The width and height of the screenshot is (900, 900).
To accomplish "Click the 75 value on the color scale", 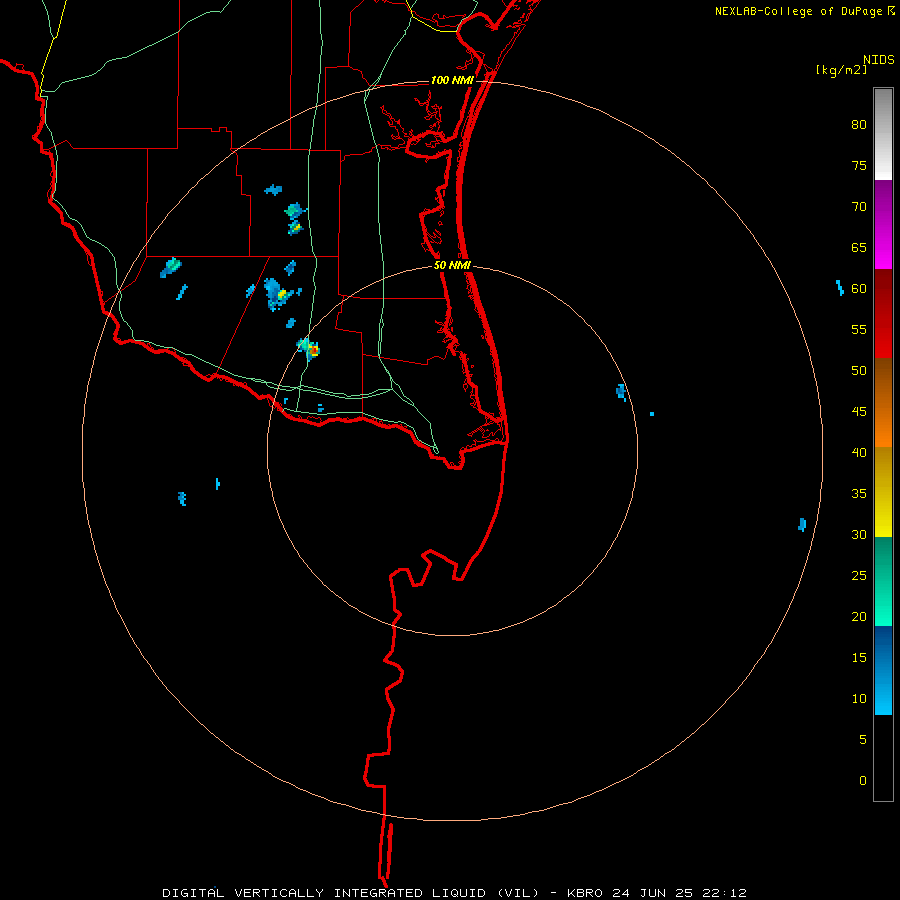I will click(x=859, y=165).
